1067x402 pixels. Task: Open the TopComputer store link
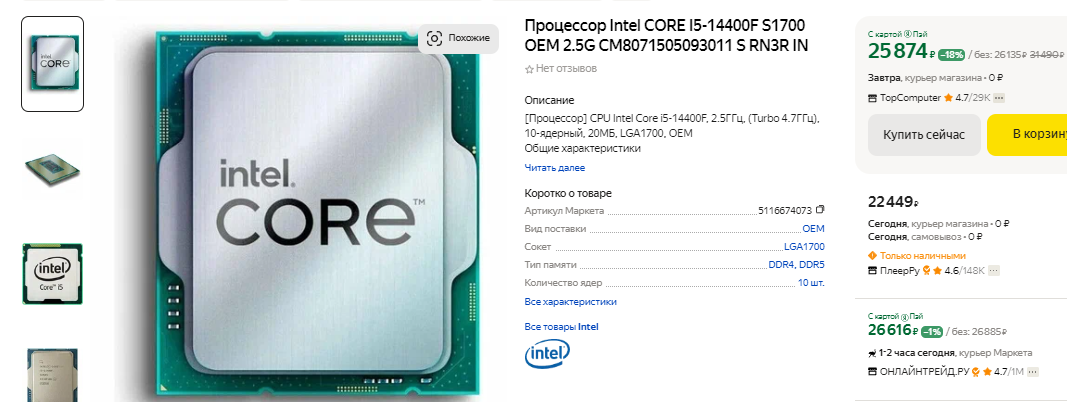point(910,98)
